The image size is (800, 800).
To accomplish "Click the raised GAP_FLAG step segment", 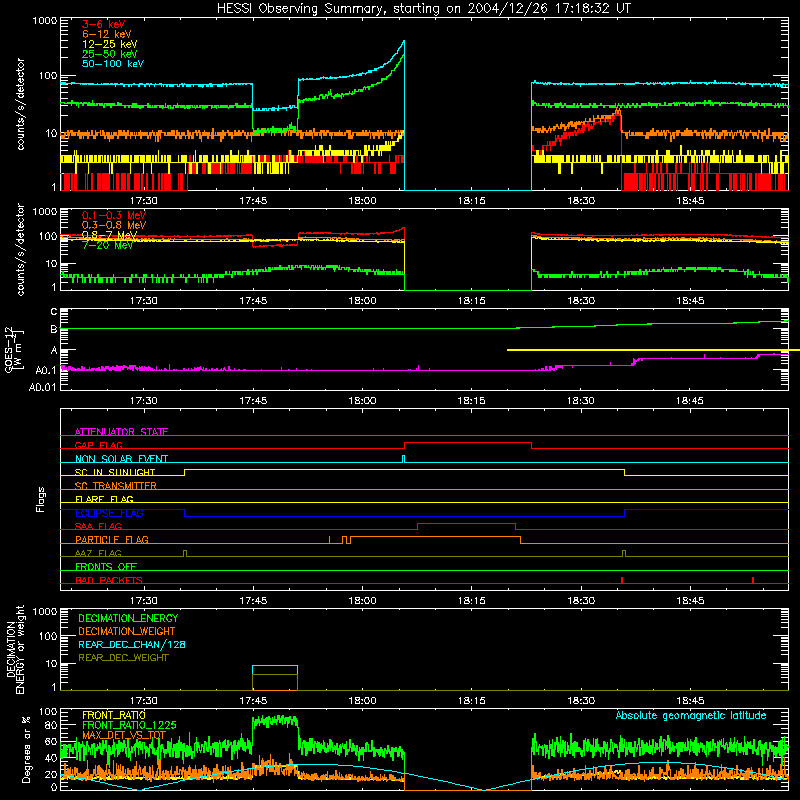I will coord(468,442).
